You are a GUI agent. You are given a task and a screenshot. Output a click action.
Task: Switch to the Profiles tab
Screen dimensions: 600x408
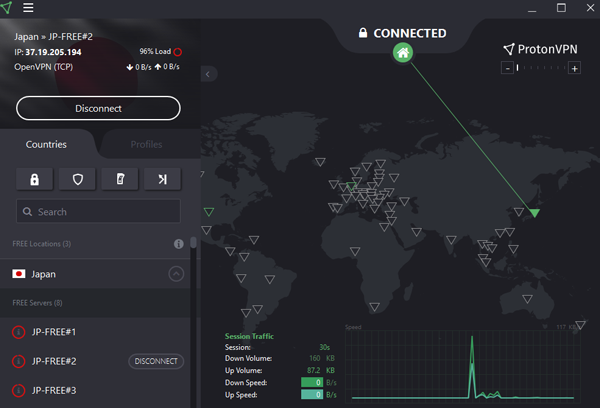tap(146, 144)
